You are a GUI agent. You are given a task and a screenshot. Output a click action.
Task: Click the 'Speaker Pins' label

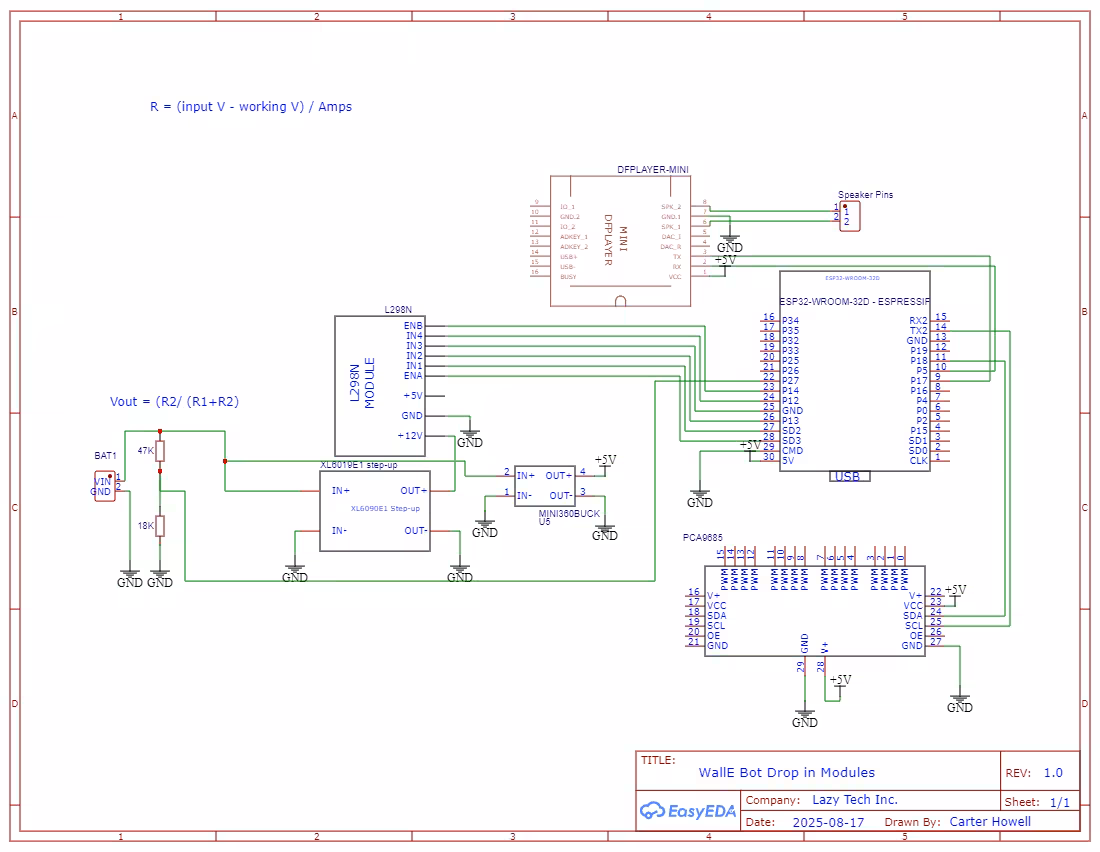pyautogui.click(x=866, y=194)
